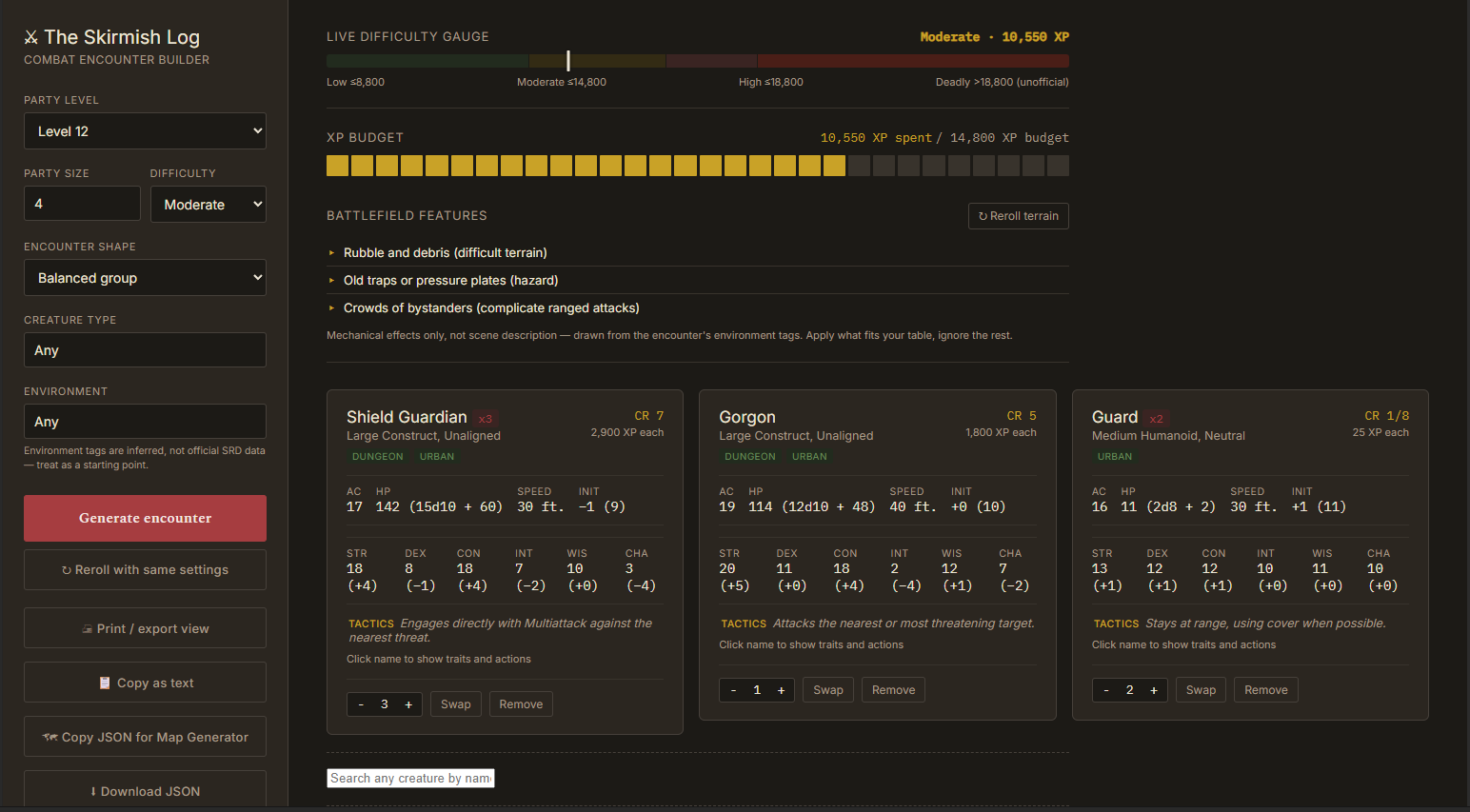Decrease Gorgon count
Image resolution: width=1470 pixels, height=812 pixels.
(733, 690)
